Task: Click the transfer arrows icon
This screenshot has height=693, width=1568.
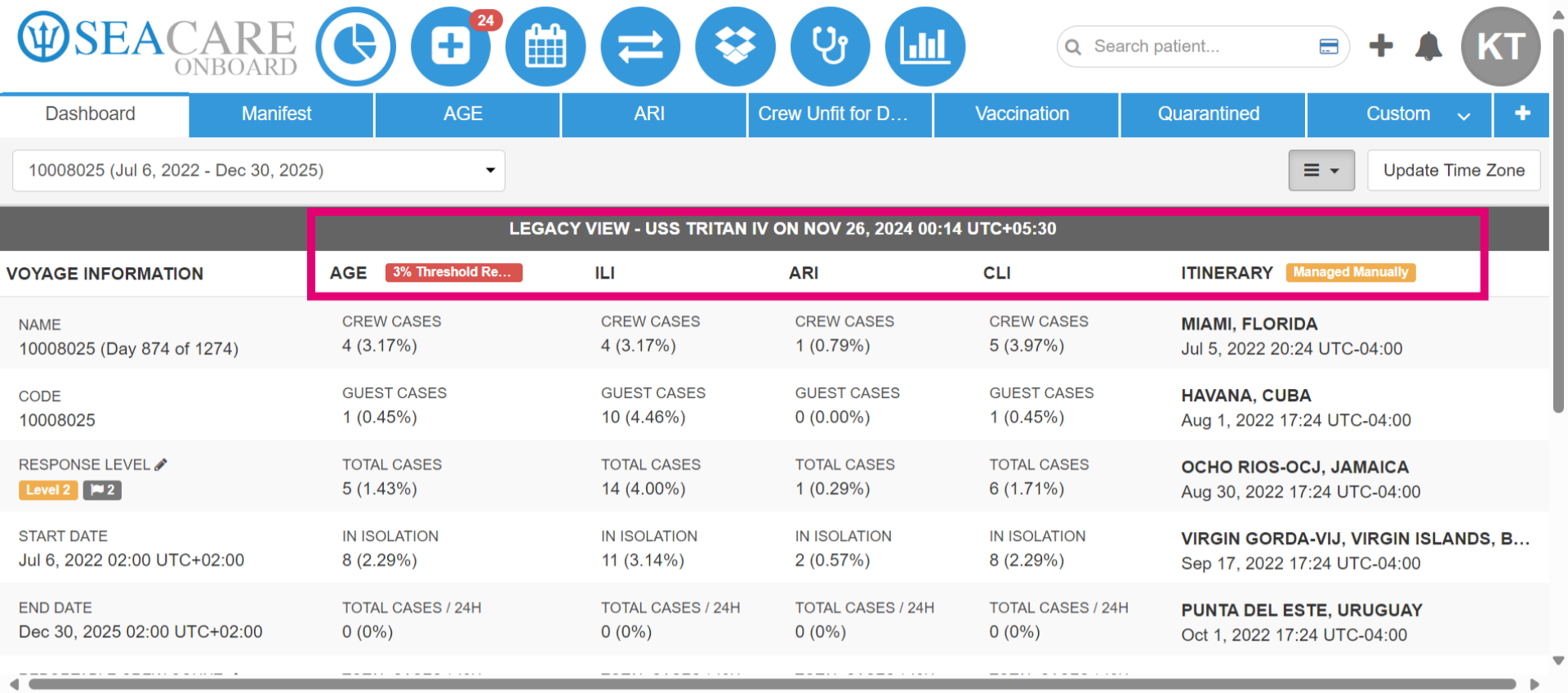Action: pyautogui.click(x=640, y=47)
